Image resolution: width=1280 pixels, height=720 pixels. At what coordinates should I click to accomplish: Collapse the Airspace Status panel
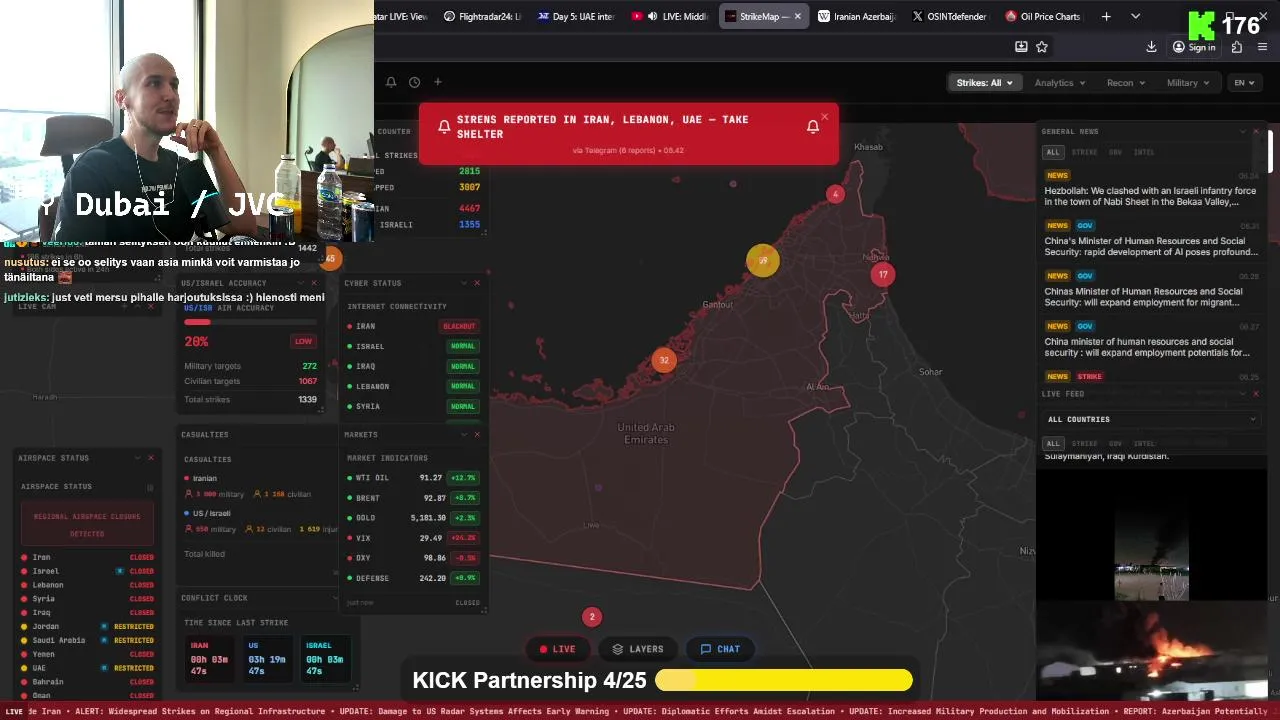coord(137,458)
